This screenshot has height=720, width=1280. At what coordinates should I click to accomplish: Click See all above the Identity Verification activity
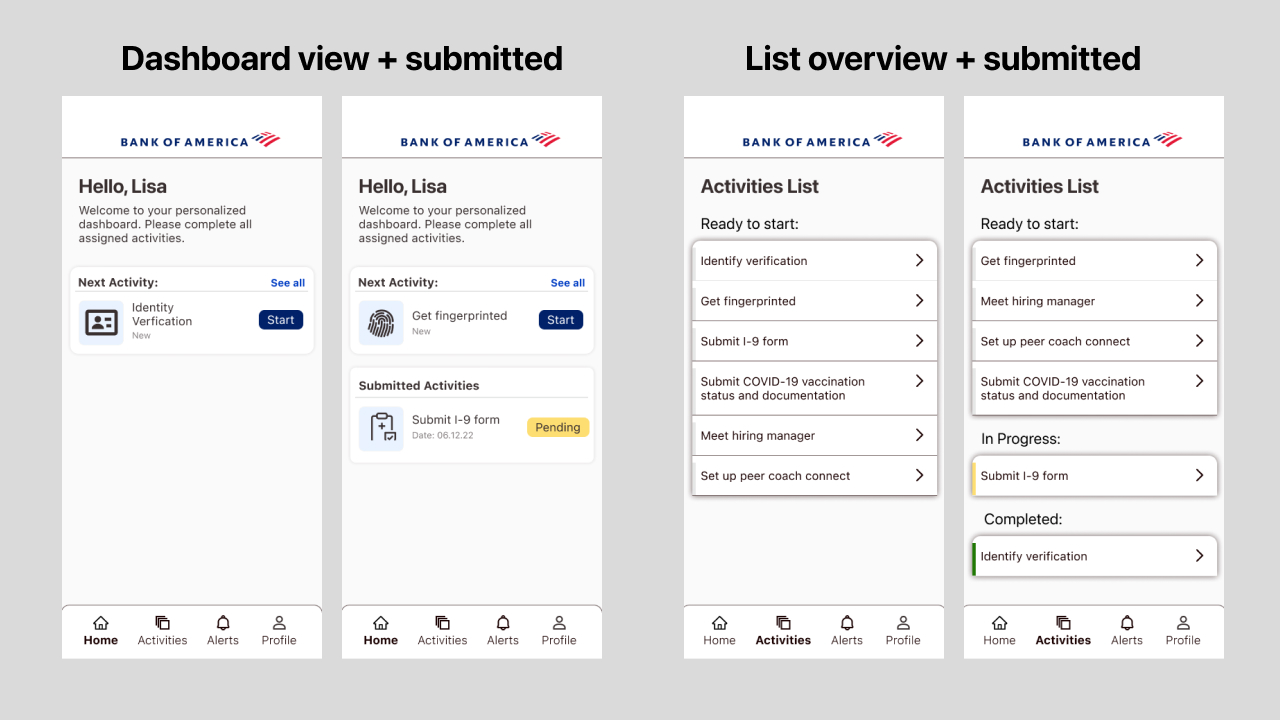point(288,283)
